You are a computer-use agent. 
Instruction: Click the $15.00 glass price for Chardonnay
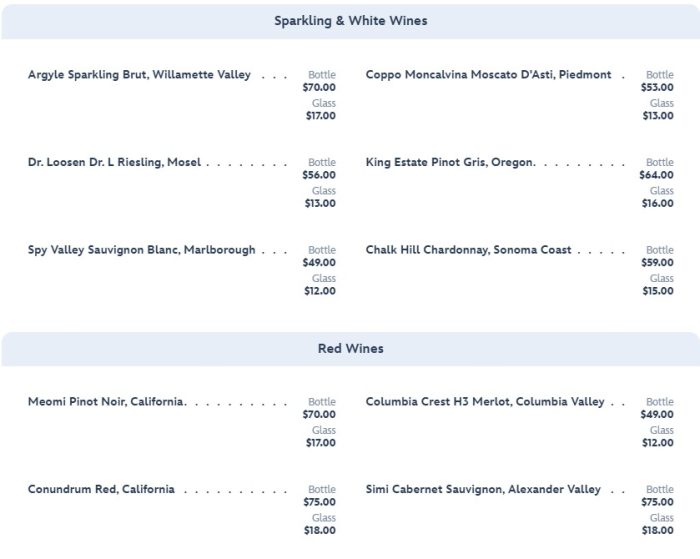[658, 292]
